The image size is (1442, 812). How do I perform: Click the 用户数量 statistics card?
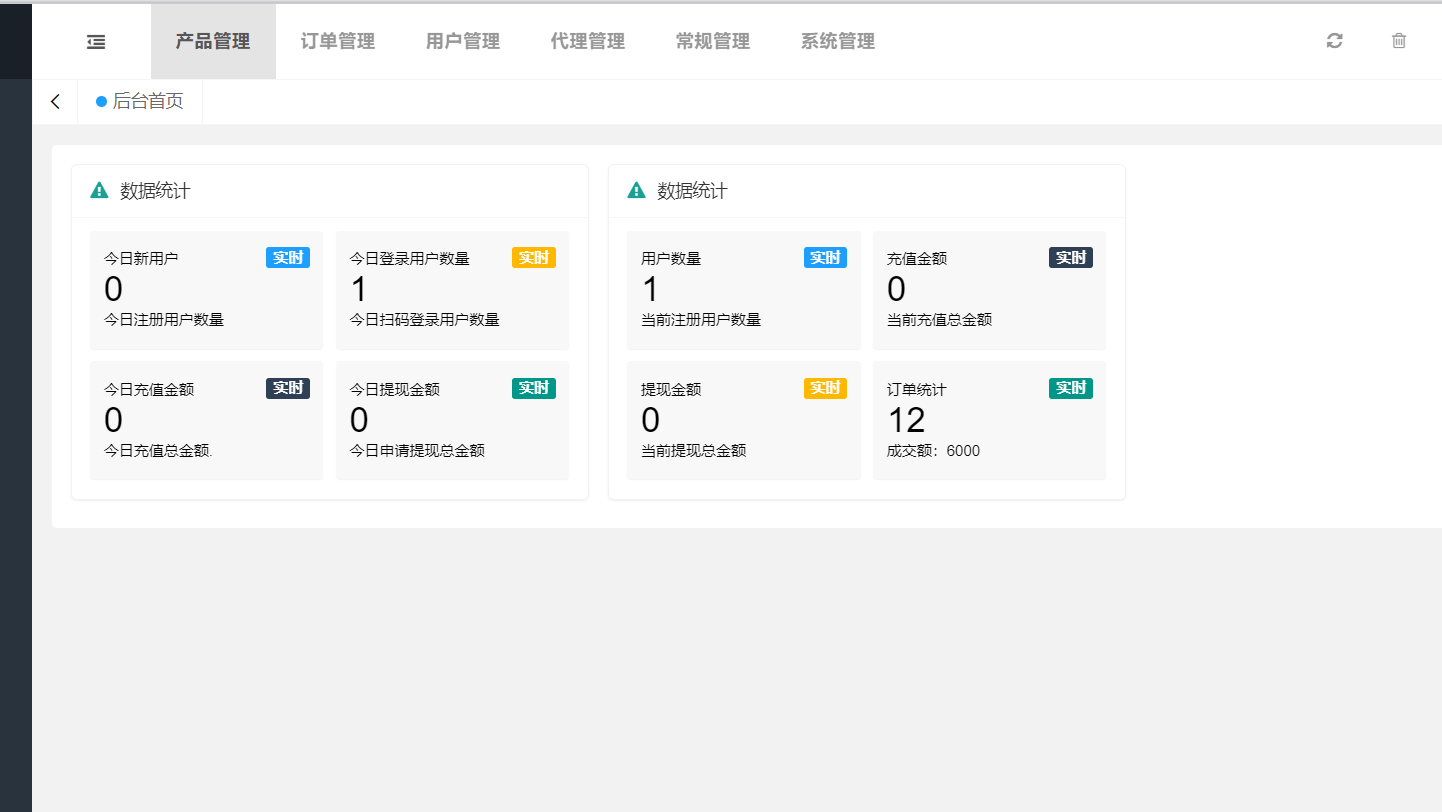pyautogui.click(x=743, y=291)
